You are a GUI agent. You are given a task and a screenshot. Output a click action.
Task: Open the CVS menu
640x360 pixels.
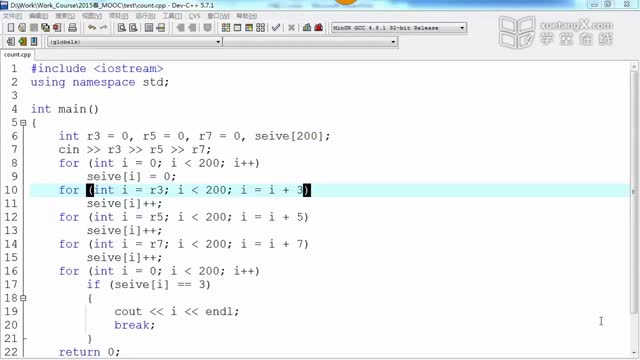tap(194, 16)
